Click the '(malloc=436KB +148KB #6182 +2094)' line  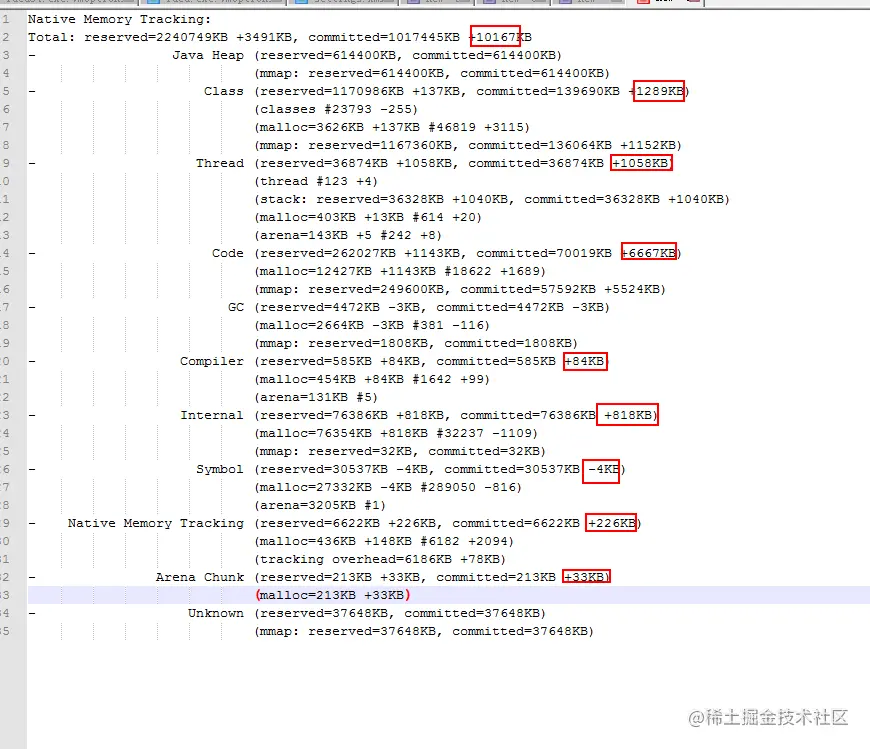pos(385,541)
